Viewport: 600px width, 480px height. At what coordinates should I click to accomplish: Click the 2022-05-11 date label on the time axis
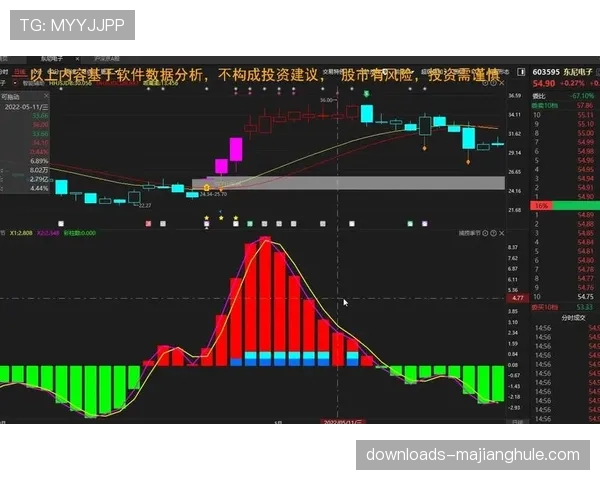pos(341,422)
